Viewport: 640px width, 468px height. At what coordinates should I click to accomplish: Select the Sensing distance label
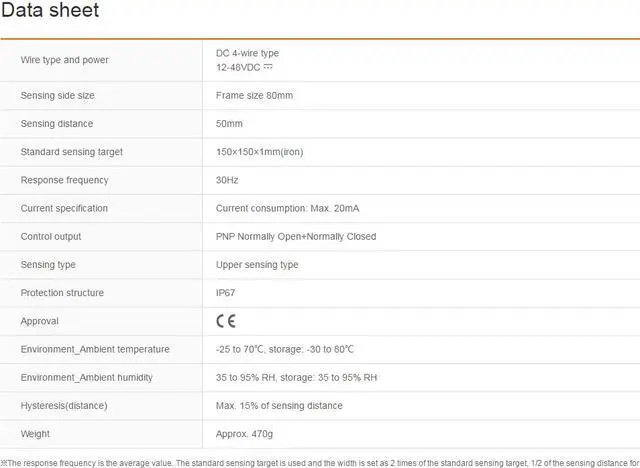point(56,124)
